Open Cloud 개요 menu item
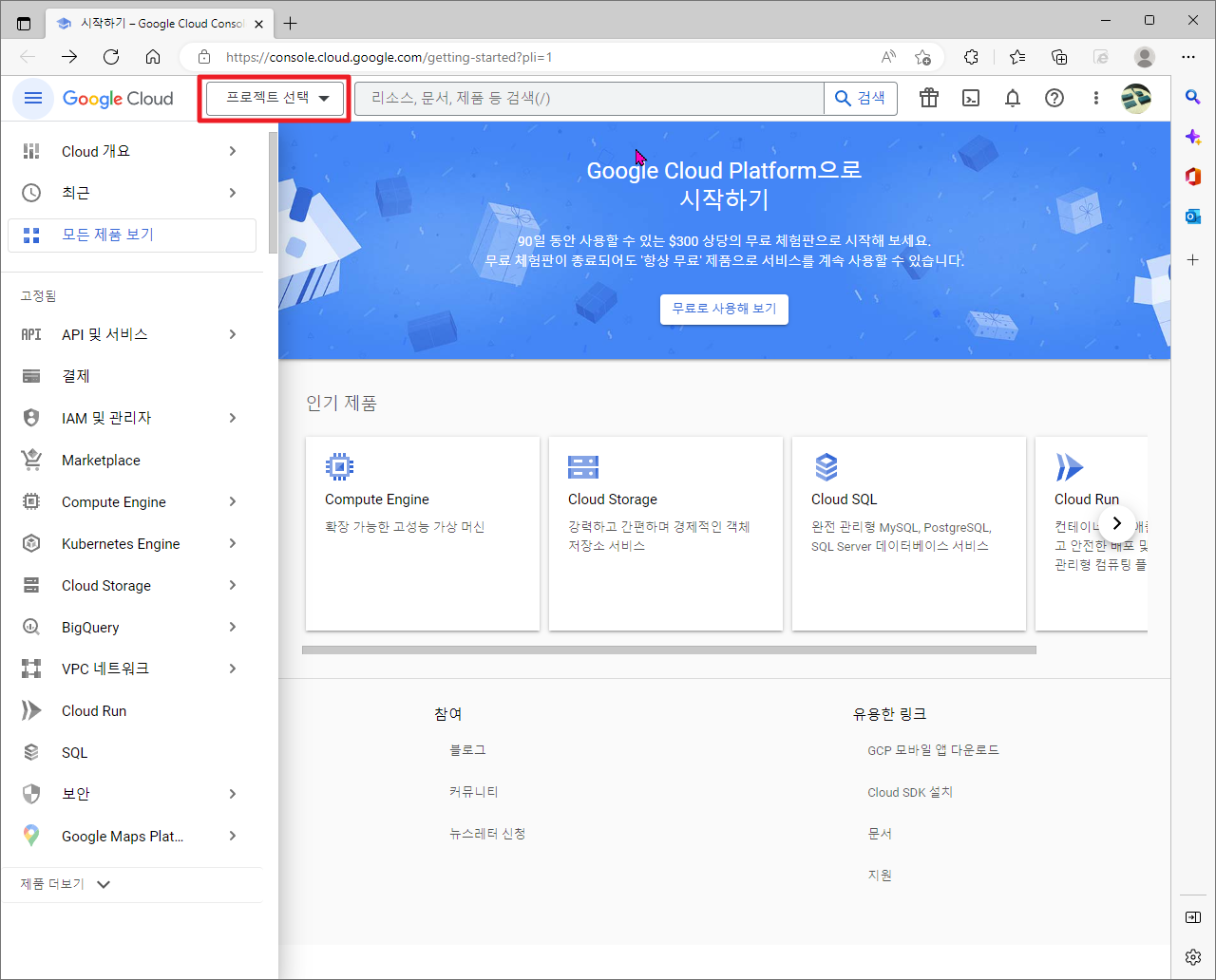The height and width of the screenshot is (980, 1216). click(x=132, y=151)
